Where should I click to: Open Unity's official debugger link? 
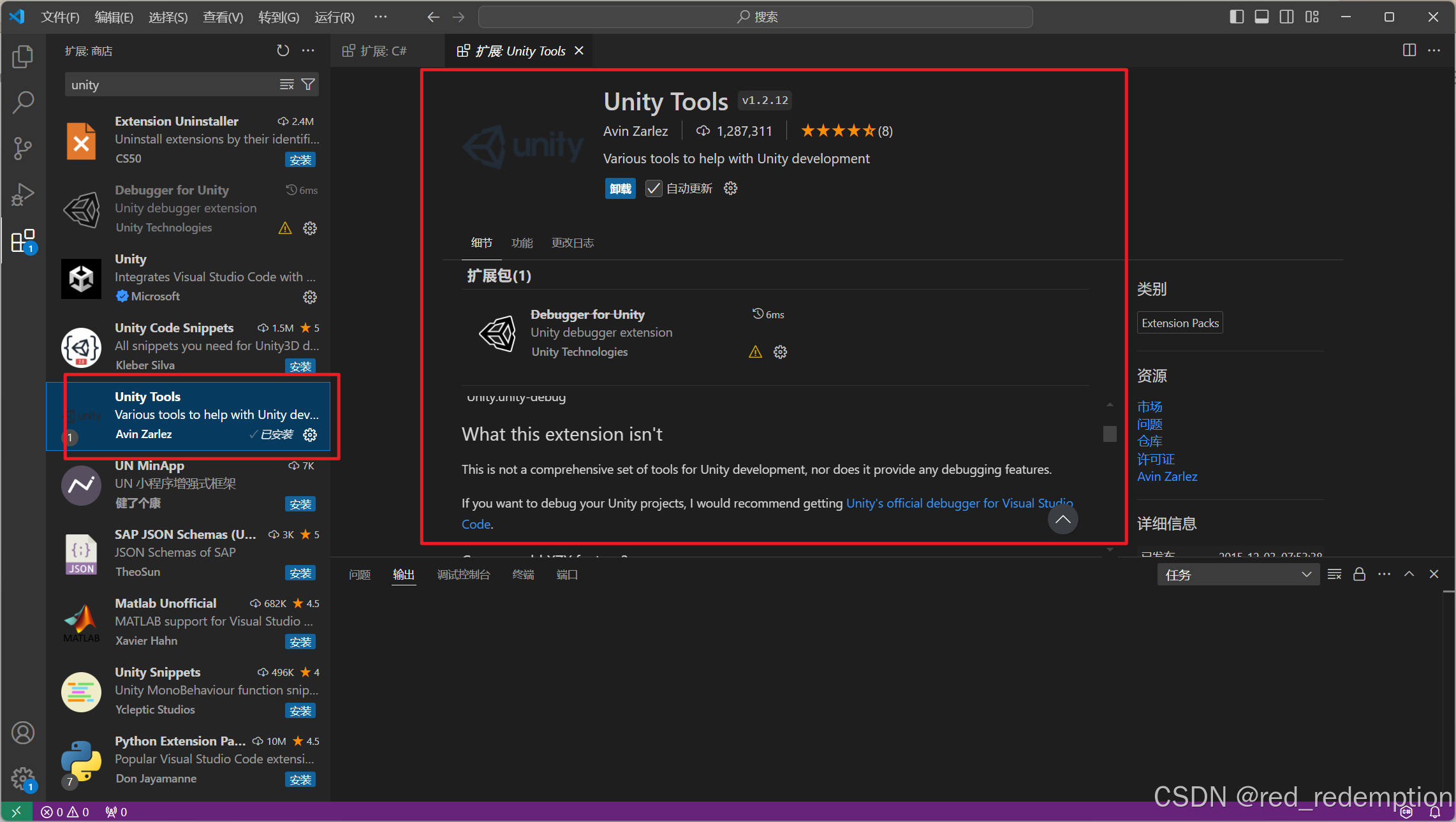(x=959, y=503)
